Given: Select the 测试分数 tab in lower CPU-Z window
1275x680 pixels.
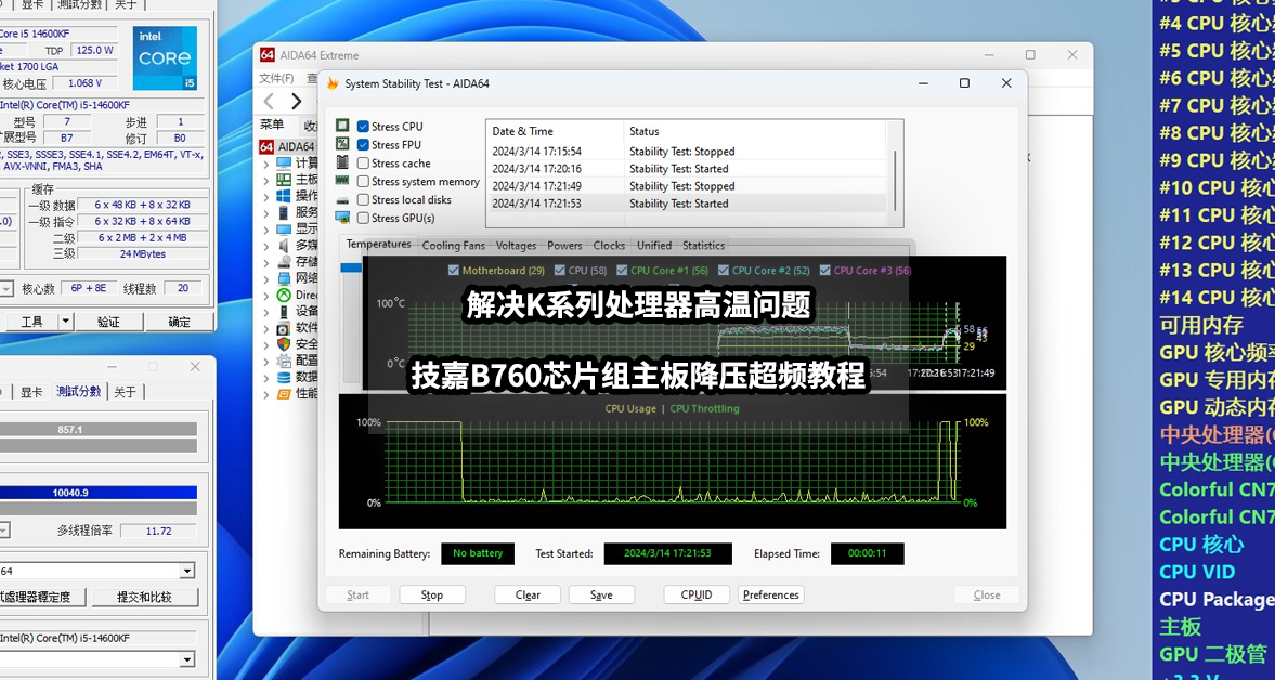Looking at the screenshot, I should pos(79,391).
